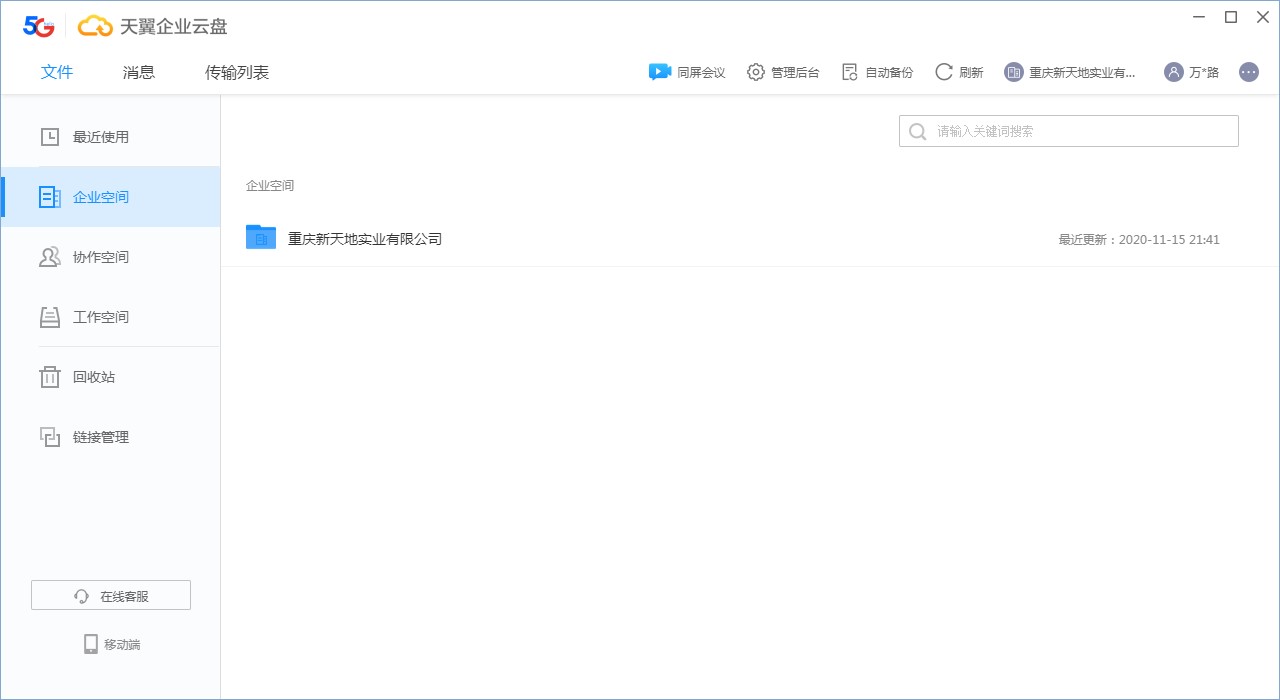Open the 重庆新天地实业有限公司 folder name

[x=365, y=239]
